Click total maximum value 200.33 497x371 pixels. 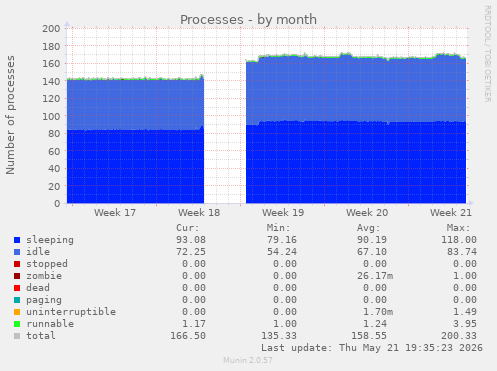click(459, 336)
